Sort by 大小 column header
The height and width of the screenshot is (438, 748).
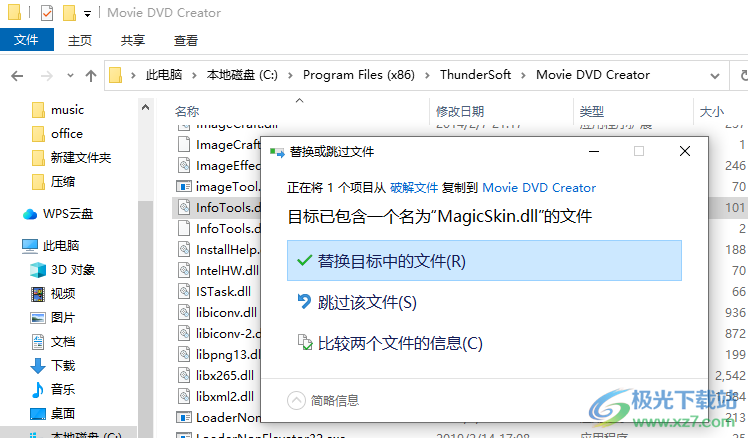pos(711,112)
